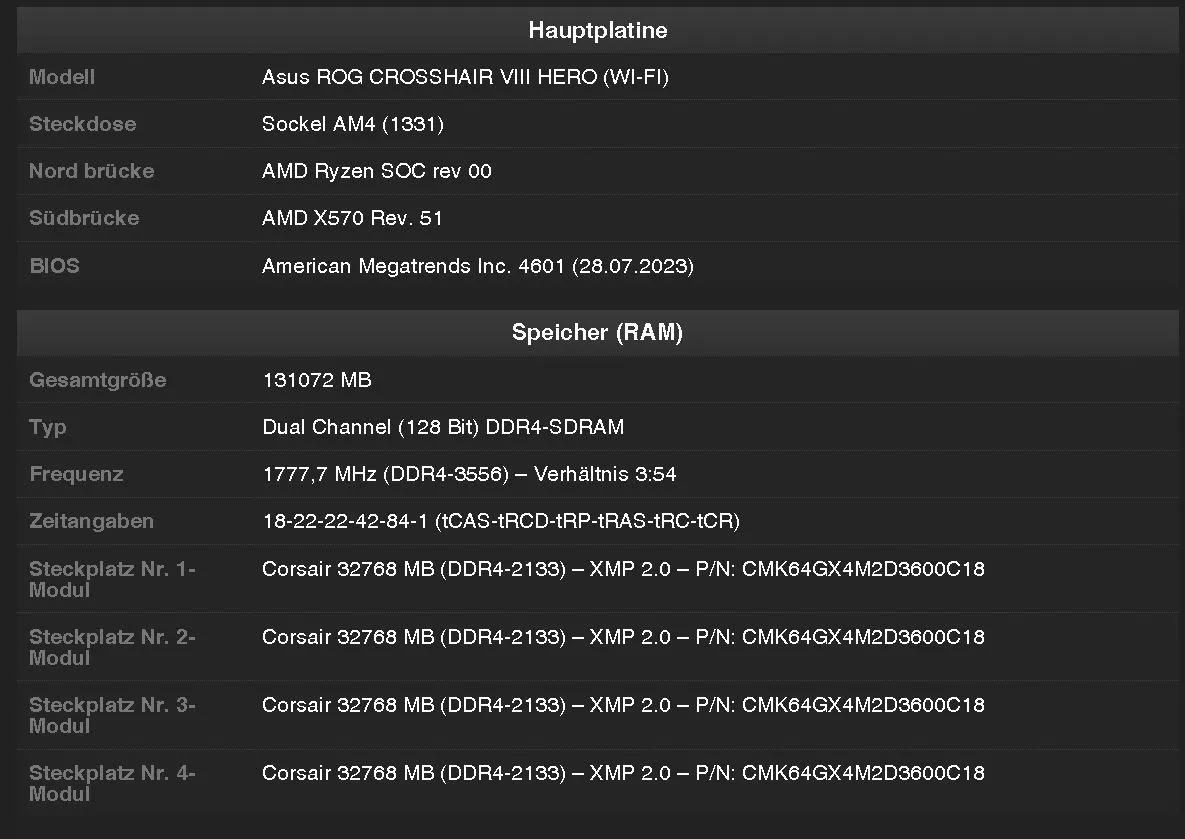Click the Nord brücke label
Screen dimensions: 1185x839
[x=91, y=171]
